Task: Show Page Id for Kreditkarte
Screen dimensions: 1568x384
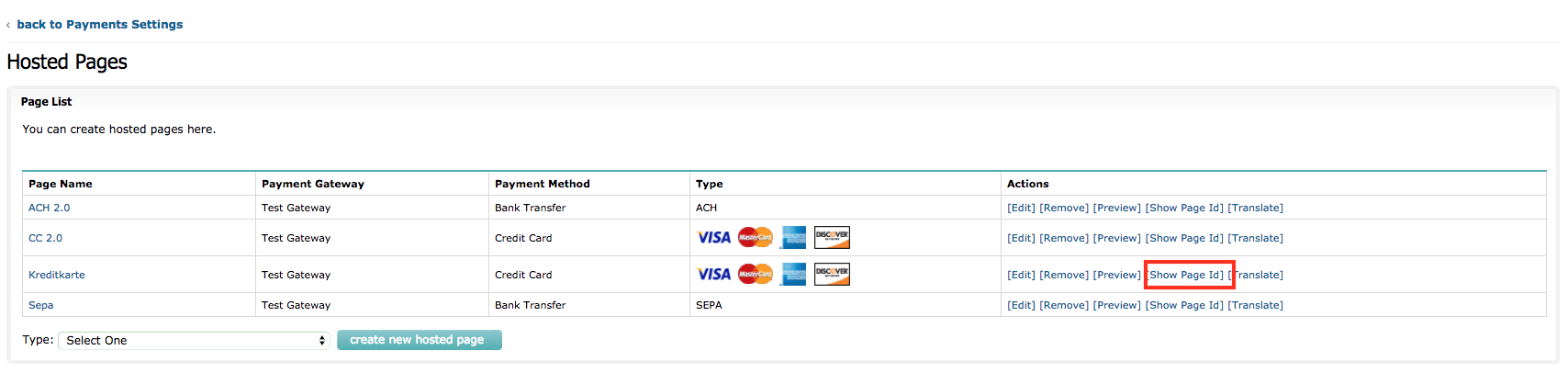Action: (1184, 275)
